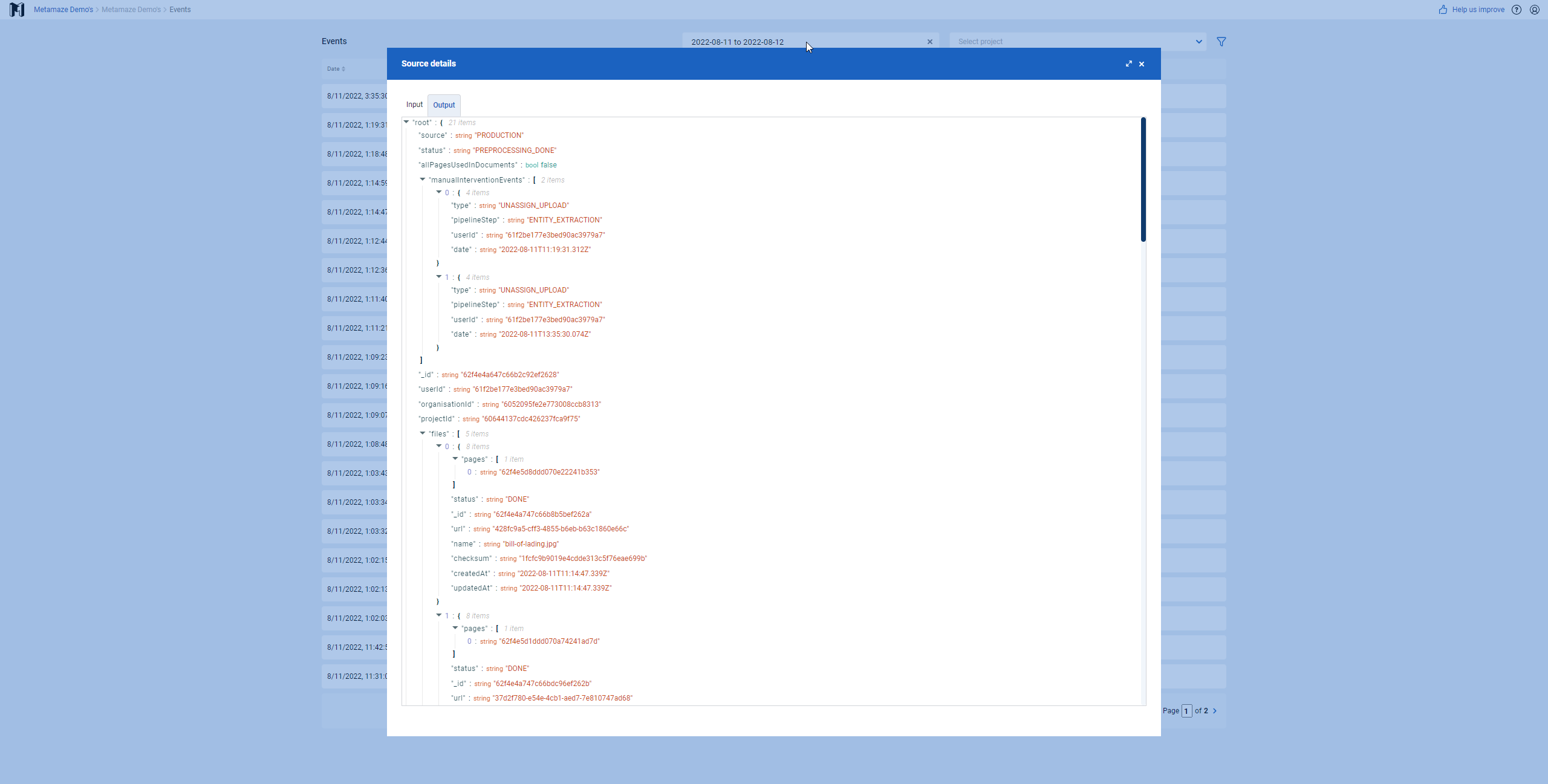Open the help question mark icon
The image size is (1548, 784).
point(1517,10)
